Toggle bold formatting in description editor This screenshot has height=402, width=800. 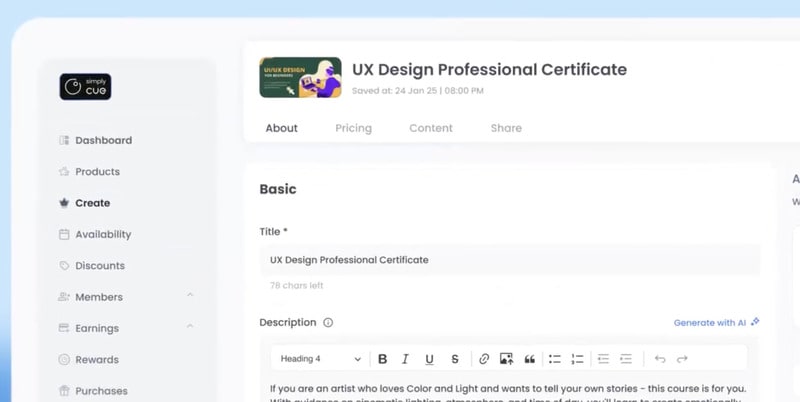point(382,359)
